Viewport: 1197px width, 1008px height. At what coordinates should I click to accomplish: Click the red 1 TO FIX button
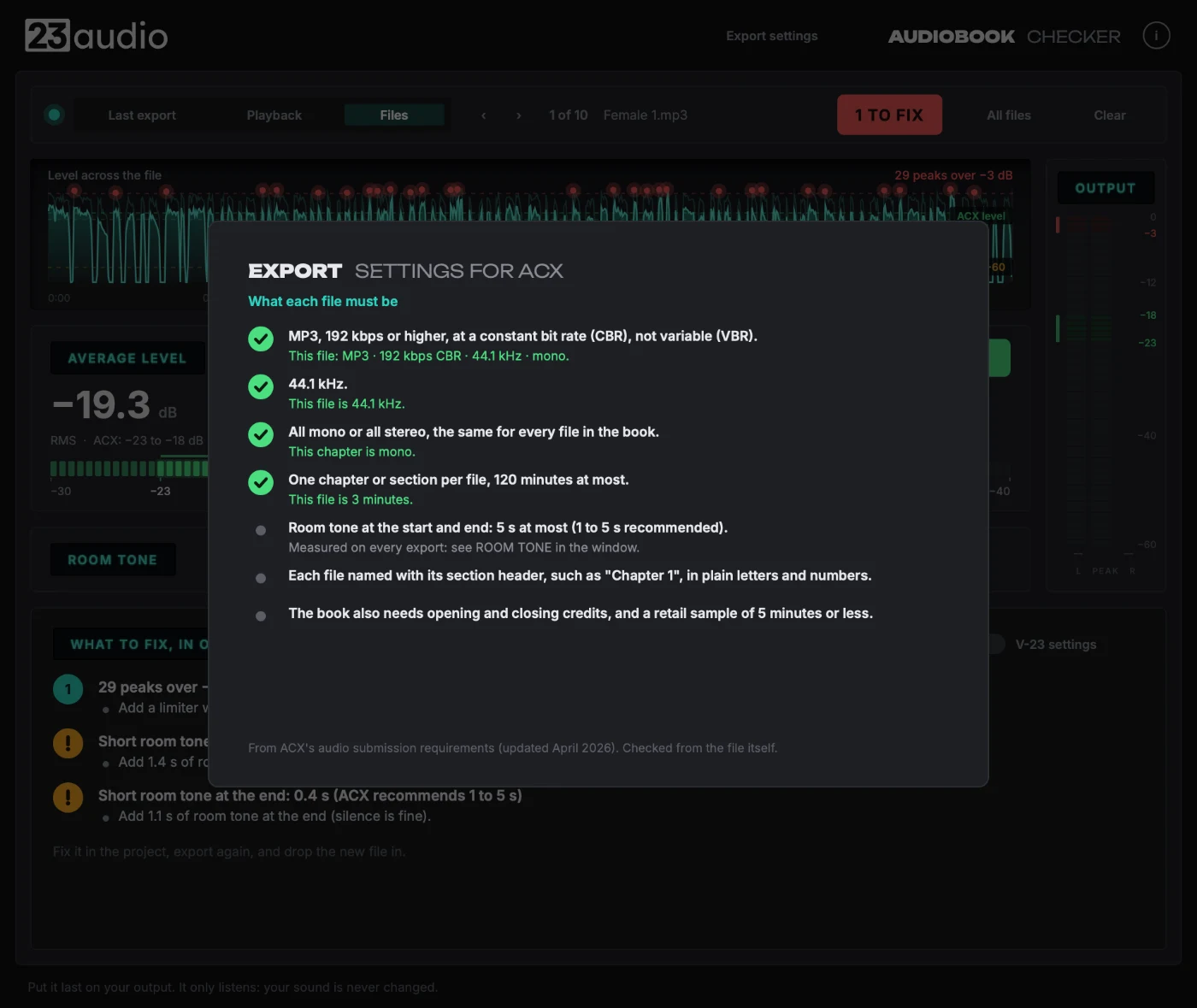click(889, 115)
